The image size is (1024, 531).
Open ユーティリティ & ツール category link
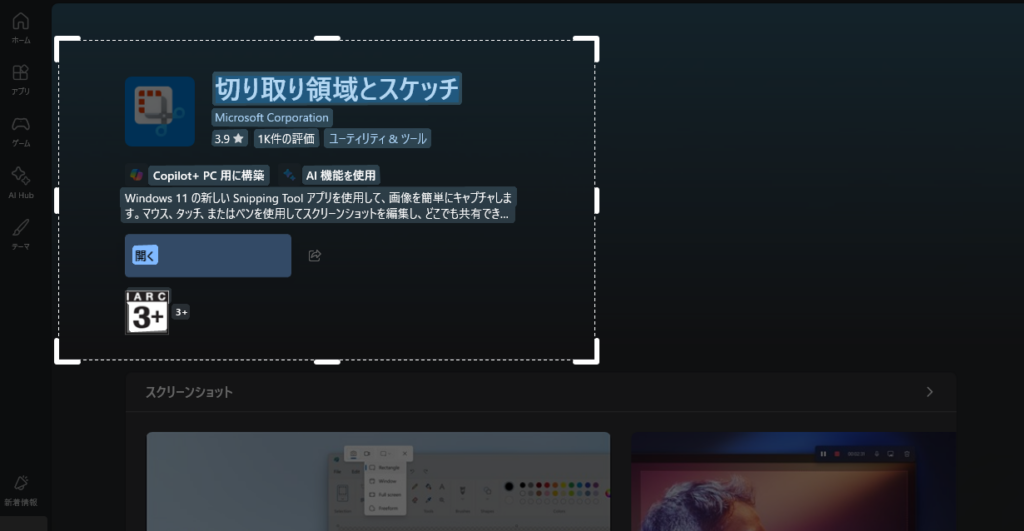377,138
